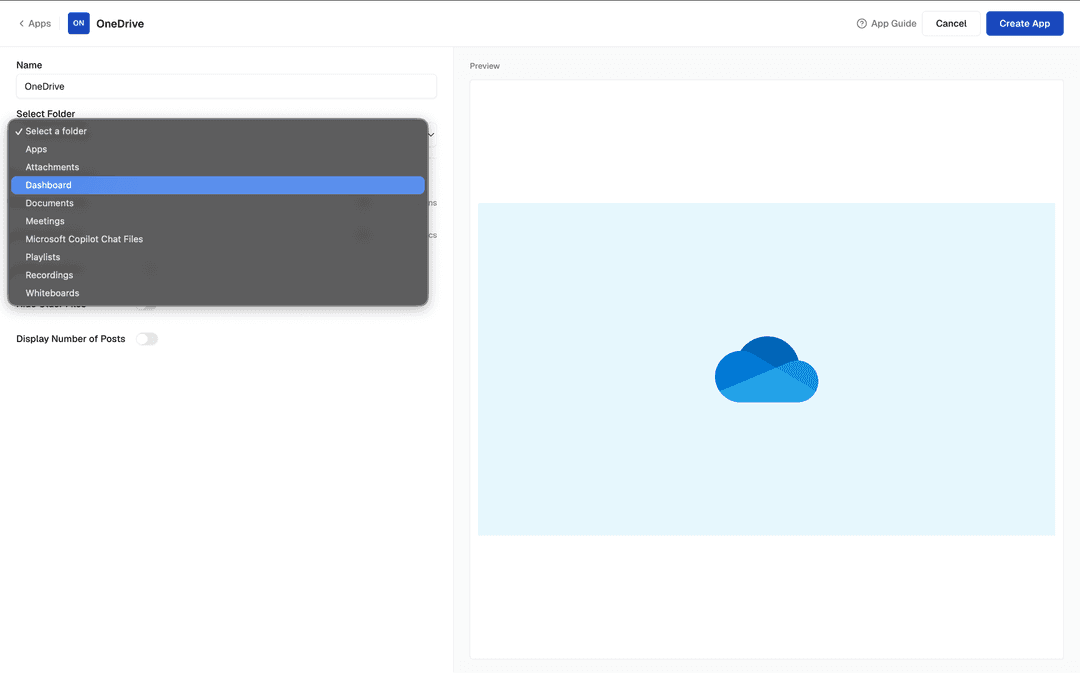This screenshot has height=675, width=1080.
Task: Choose the Documents folder option
Action: click(218, 203)
